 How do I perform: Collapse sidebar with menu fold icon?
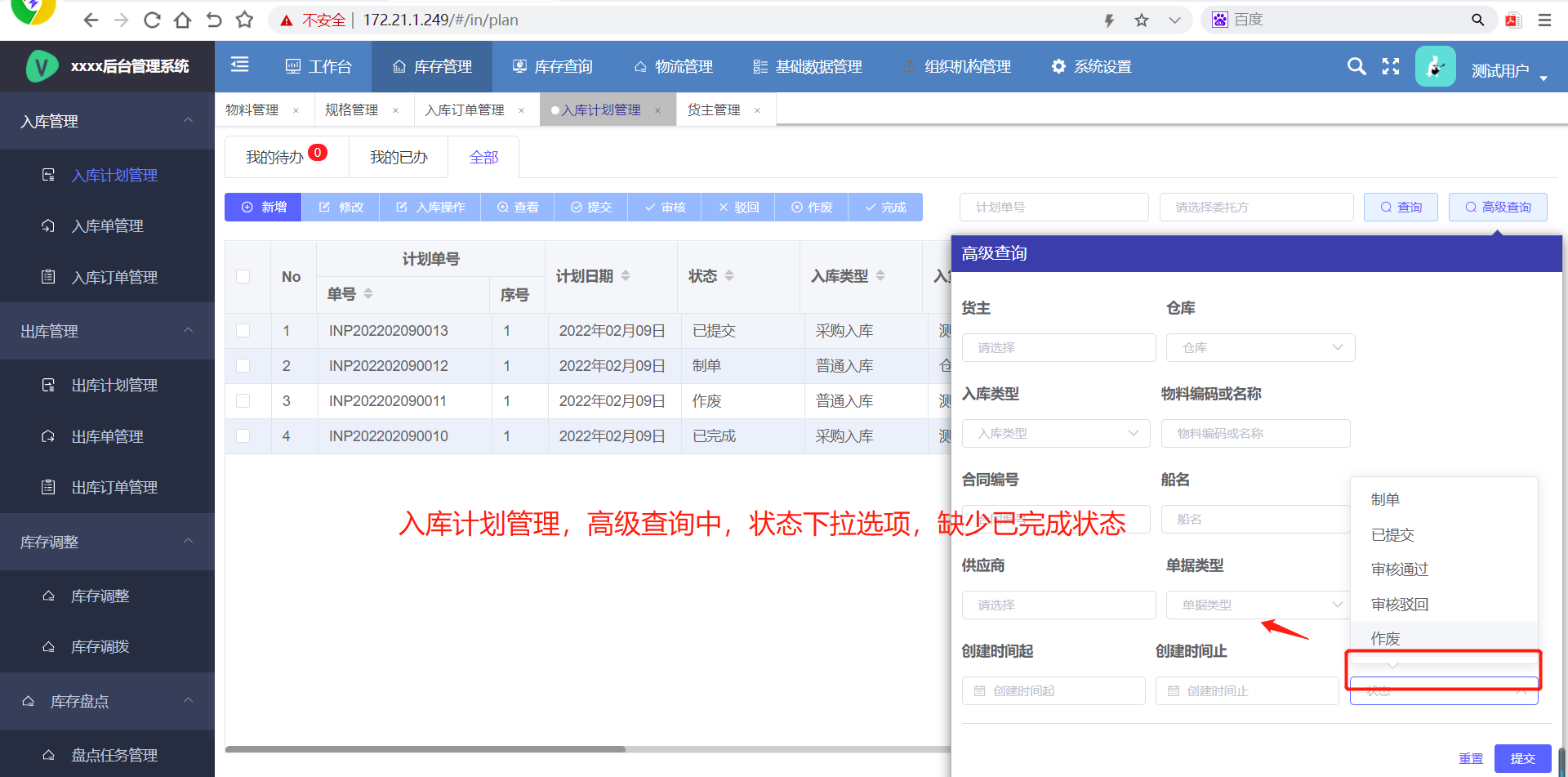tap(239, 65)
